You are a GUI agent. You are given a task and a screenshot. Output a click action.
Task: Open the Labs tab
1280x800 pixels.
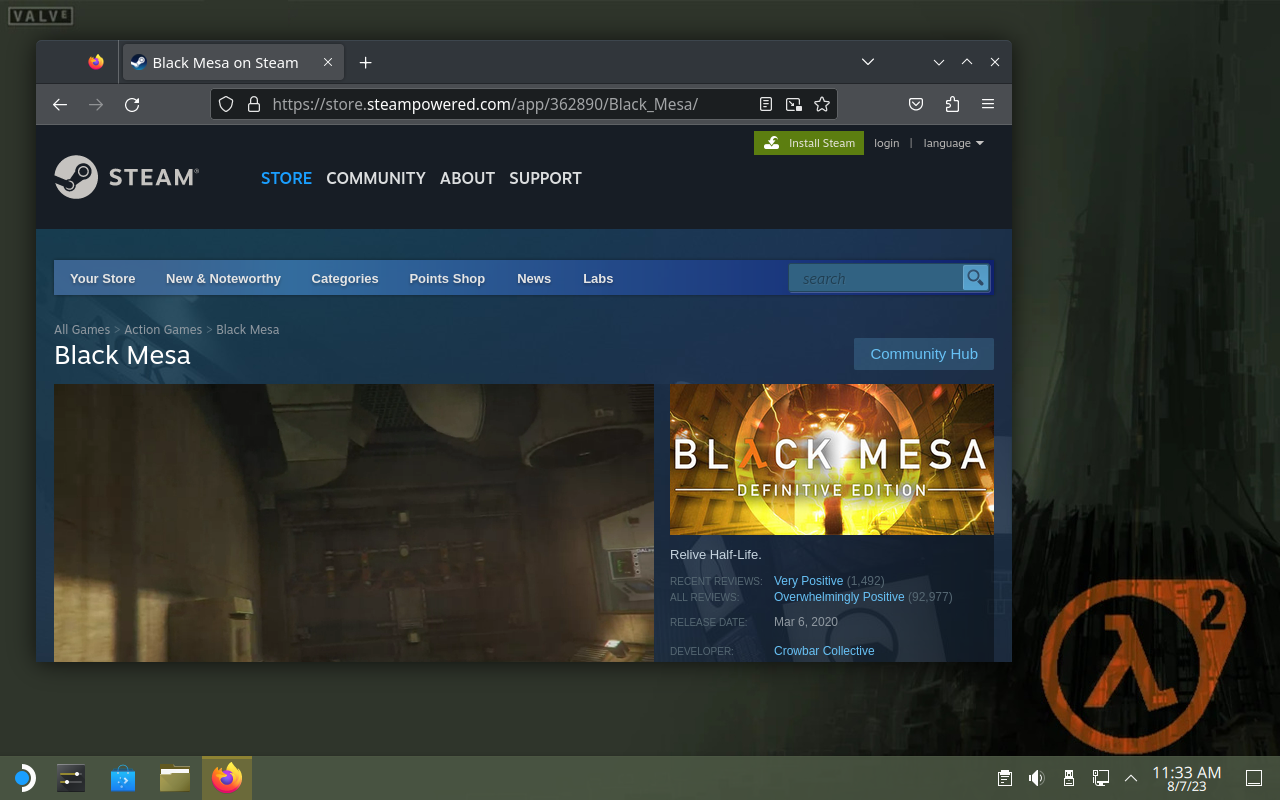coord(598,279)
